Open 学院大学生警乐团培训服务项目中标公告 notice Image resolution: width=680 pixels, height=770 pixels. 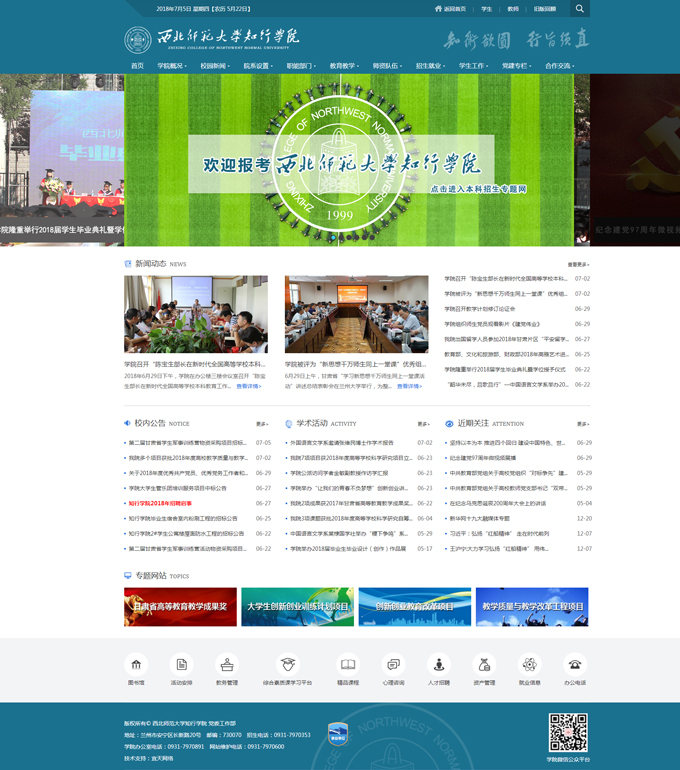tap(178, 489)
